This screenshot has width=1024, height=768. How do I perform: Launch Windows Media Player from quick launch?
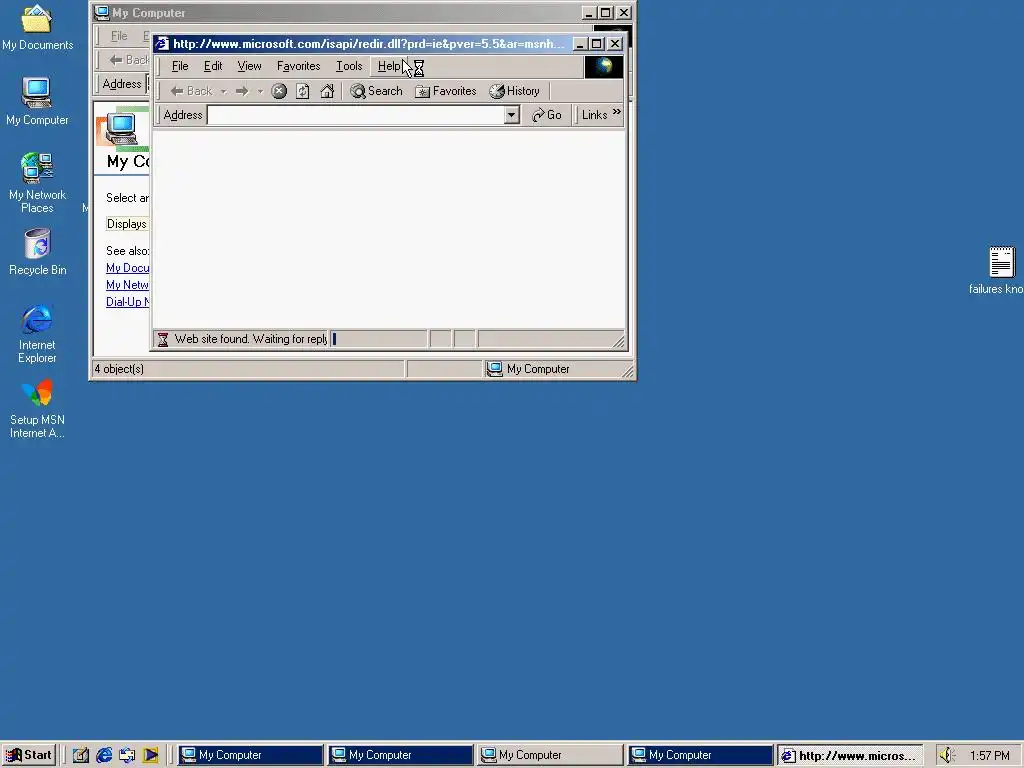pos(151,755)
